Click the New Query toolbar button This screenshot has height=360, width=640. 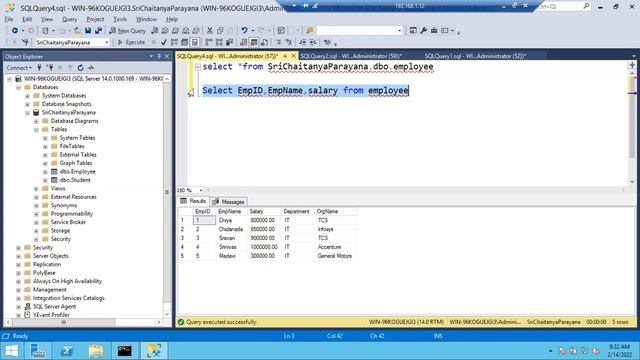tap(127, 31)
